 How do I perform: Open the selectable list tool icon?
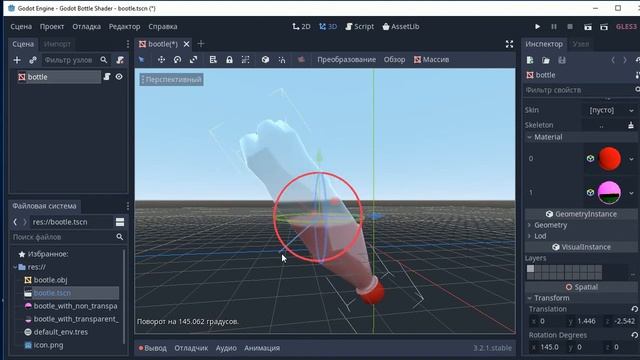213,60
